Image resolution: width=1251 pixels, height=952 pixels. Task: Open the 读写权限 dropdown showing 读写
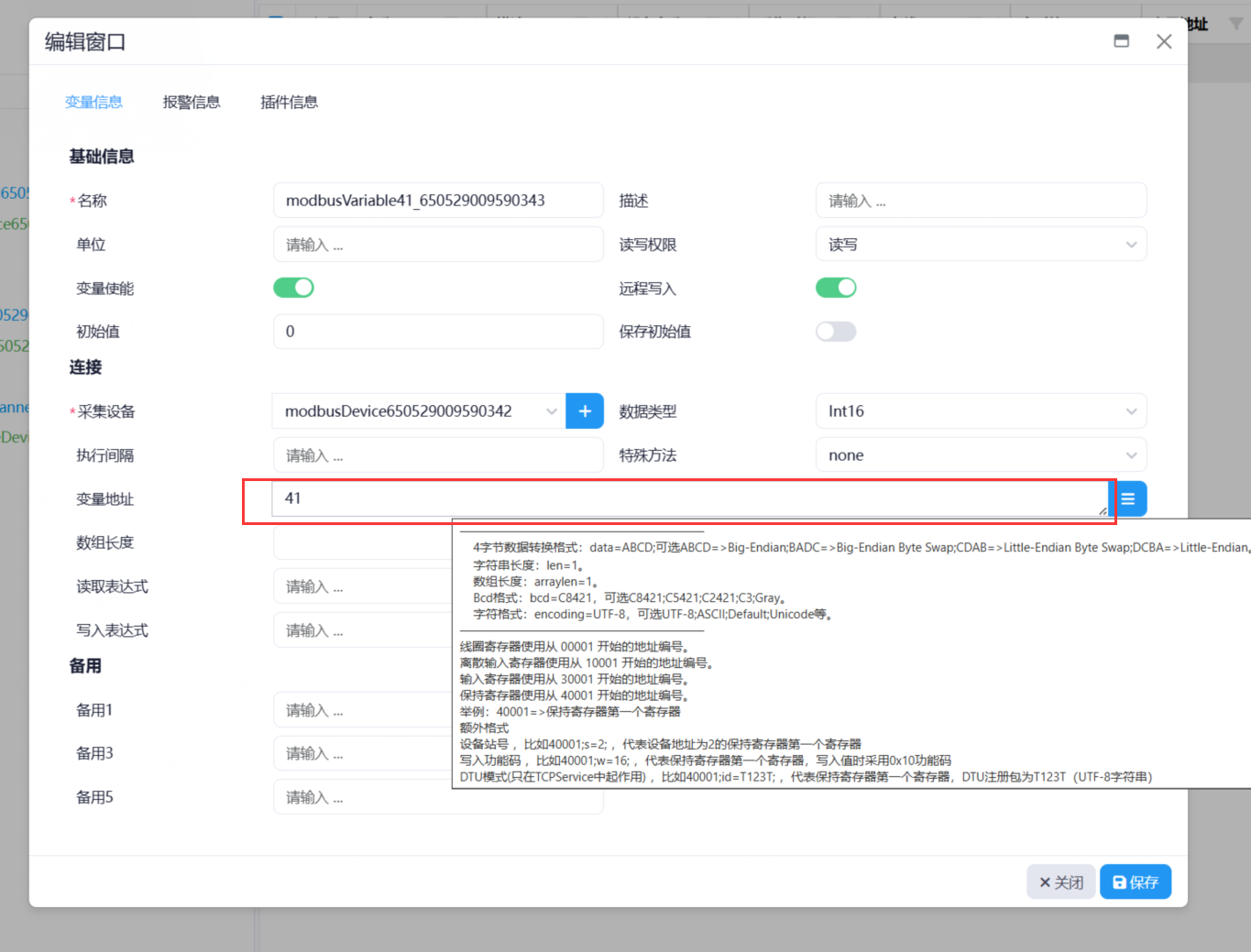click(x=980, y=244)
